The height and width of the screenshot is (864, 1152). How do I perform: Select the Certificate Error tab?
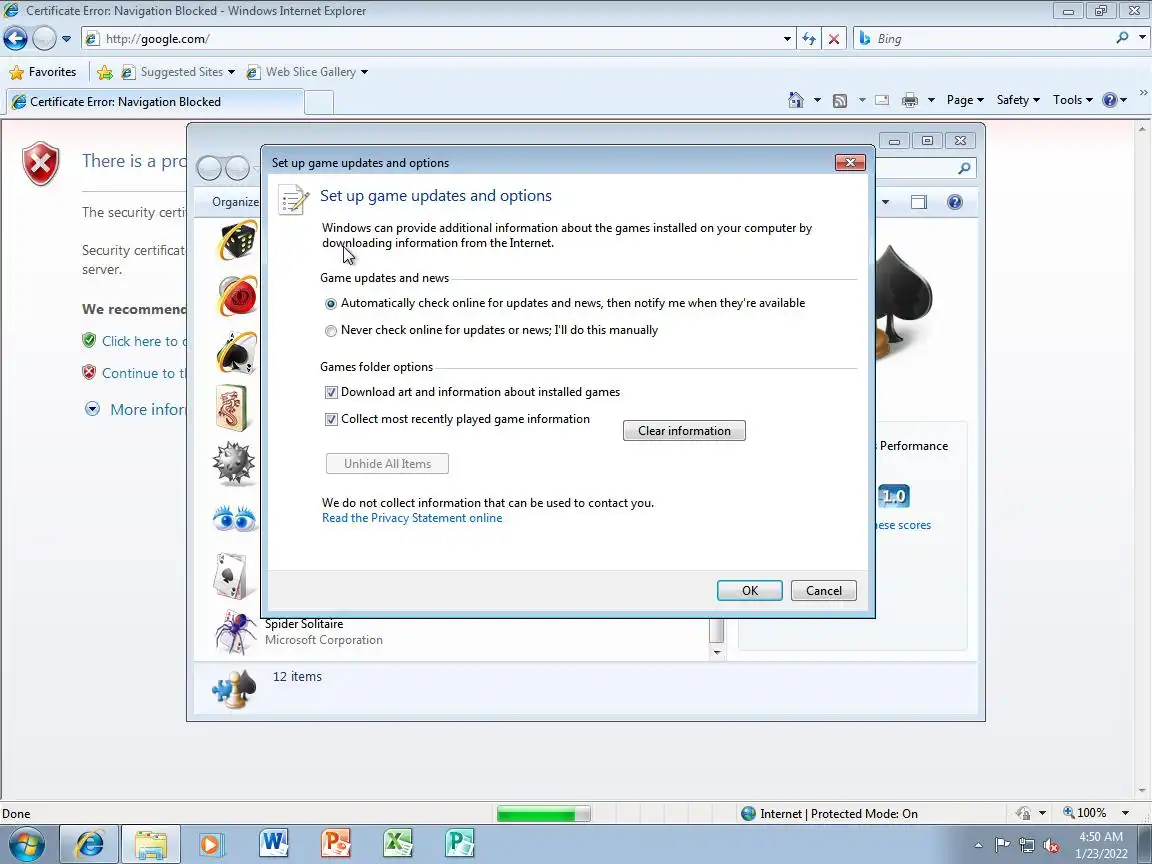point(154,102)
